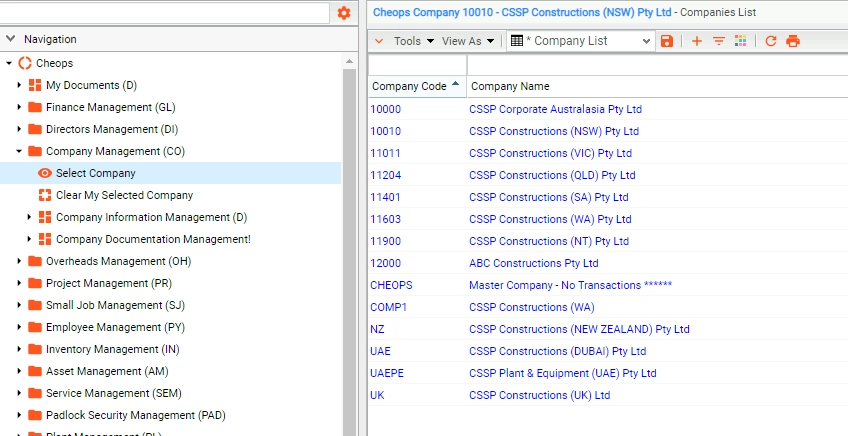Click the Company Documentation Management dashboard icon
Viewport: 848px width, 436px height.
coord(45,239)
